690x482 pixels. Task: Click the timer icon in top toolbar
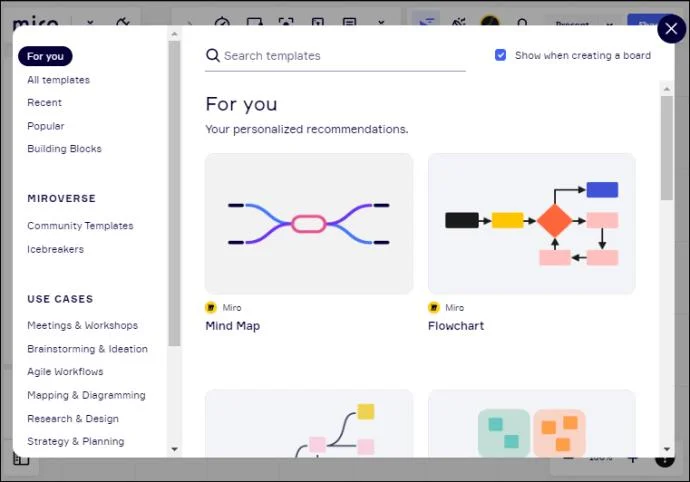(x=223, y=22)
